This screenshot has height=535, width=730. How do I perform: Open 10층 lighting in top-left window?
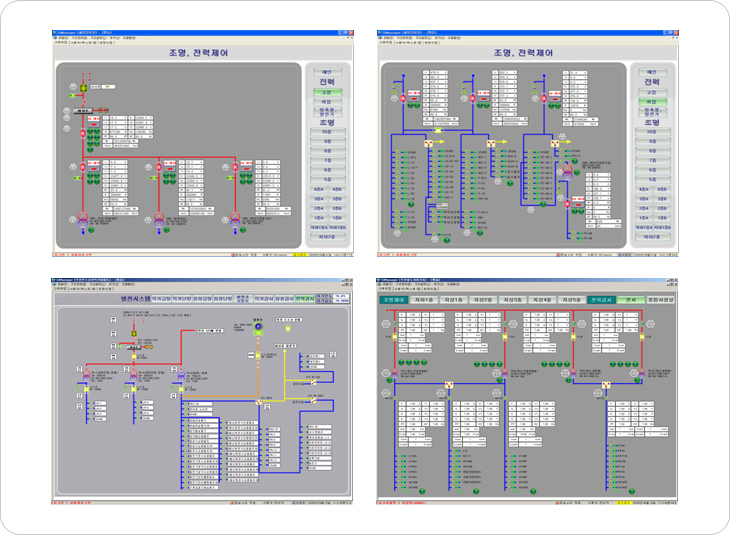click(326, 132)
